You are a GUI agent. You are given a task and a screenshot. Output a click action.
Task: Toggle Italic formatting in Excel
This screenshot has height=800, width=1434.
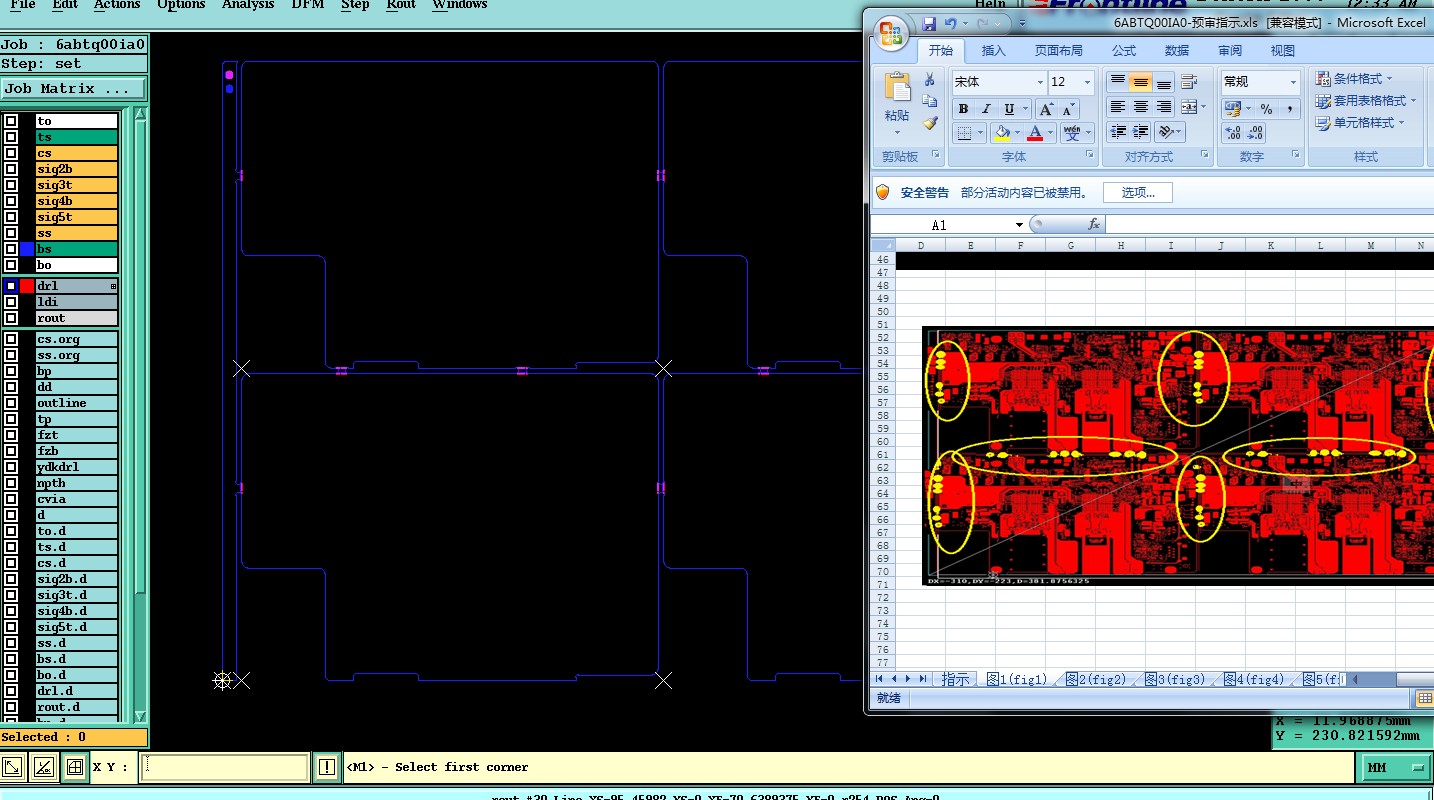(x=986, y=109)
